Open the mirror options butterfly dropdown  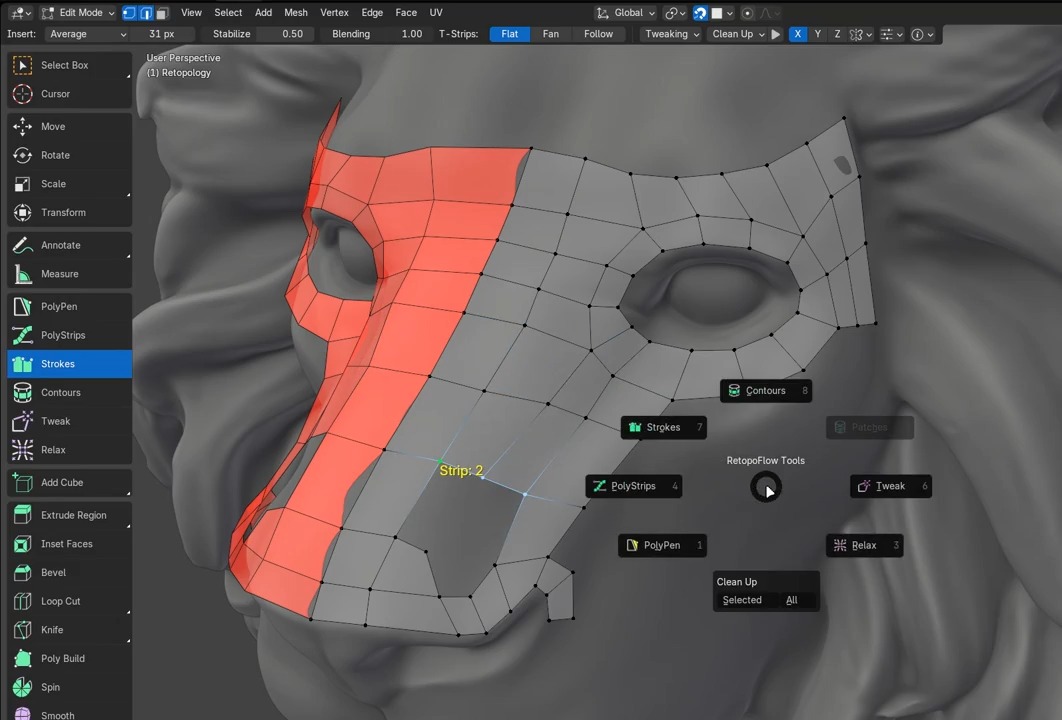coord(861,35)
